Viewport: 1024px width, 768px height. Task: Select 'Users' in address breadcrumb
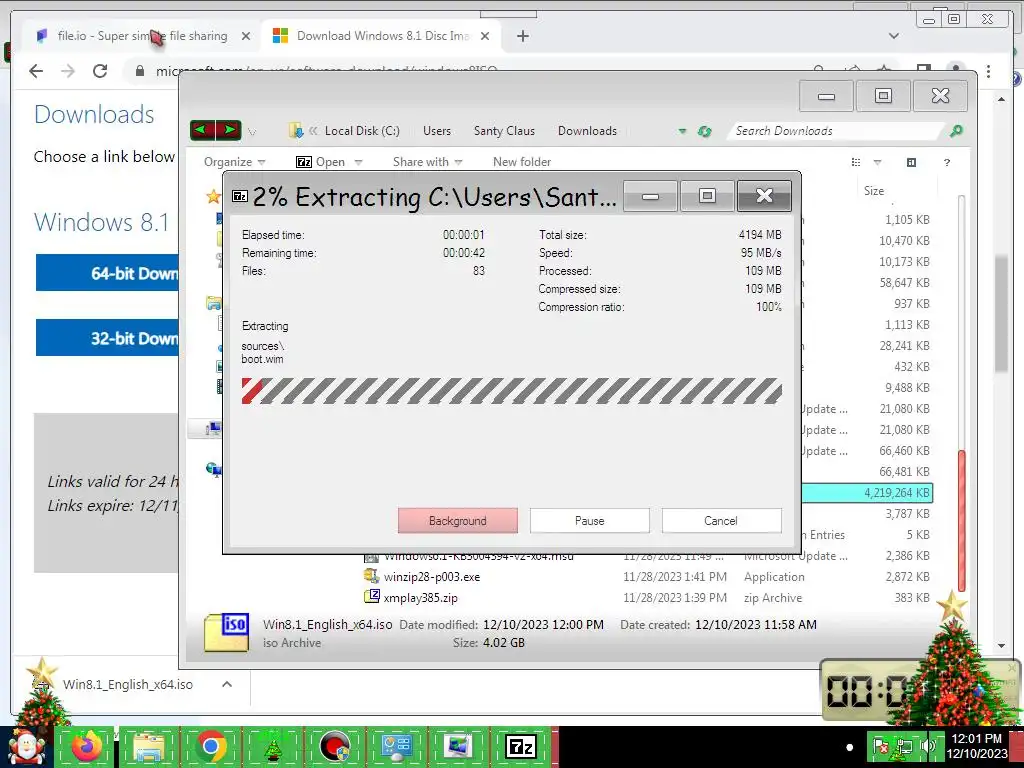click(x=437, y=131)
